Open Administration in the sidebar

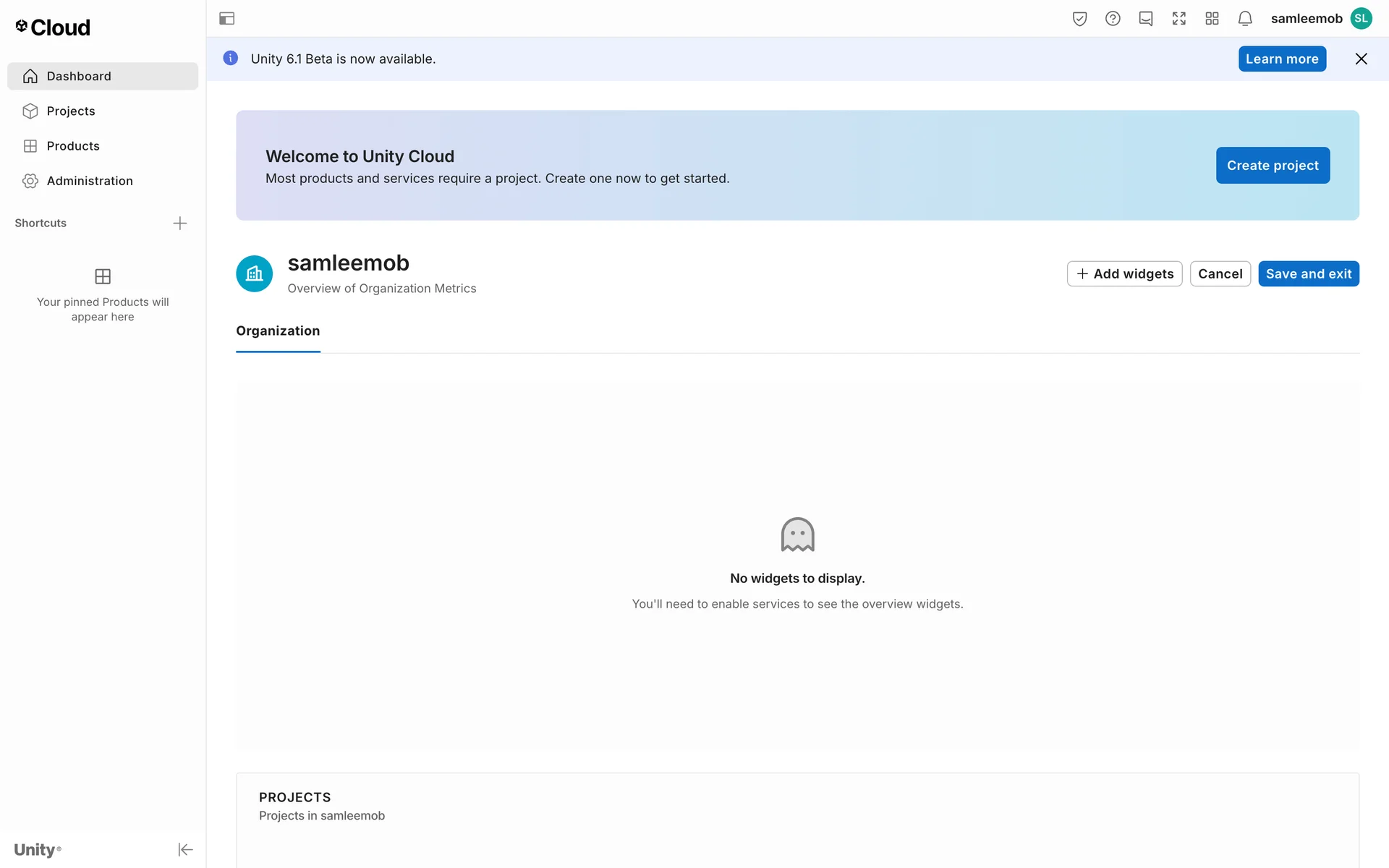pos(90,181)
